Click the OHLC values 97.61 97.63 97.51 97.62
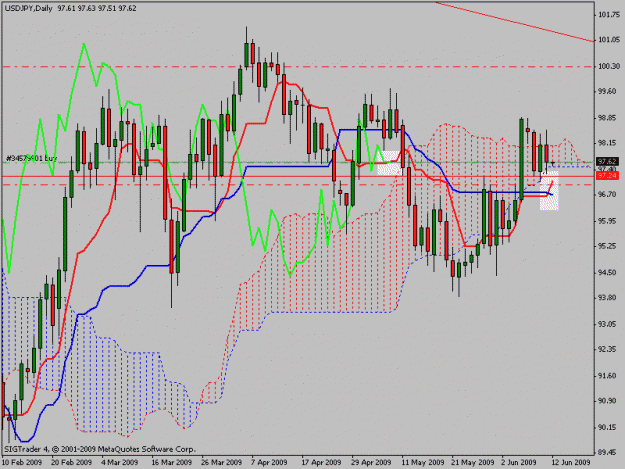 point(97,8)
